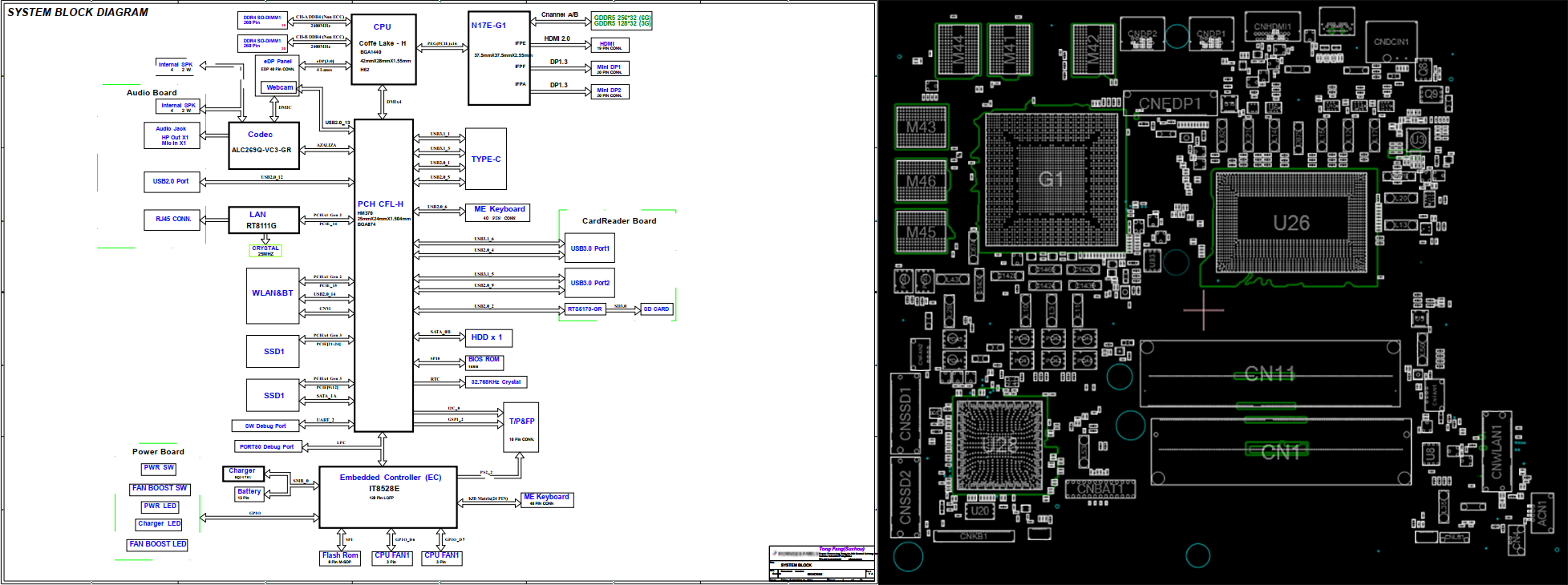Viewport: 1568px width, 585px height.
Task: Click the CPU Coffee Lake-H block
Action: point(383,49)
